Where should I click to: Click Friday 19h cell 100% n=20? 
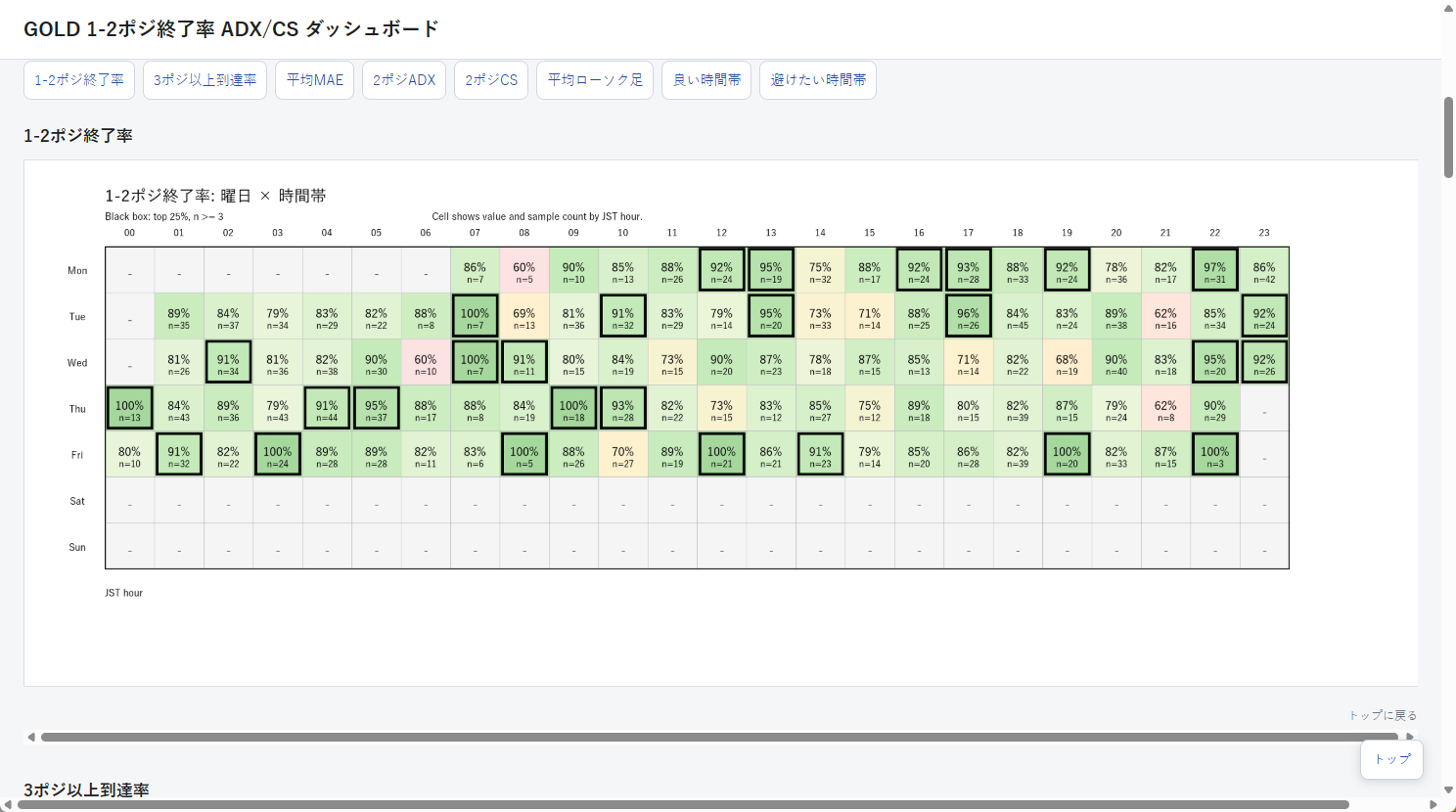1067,455
